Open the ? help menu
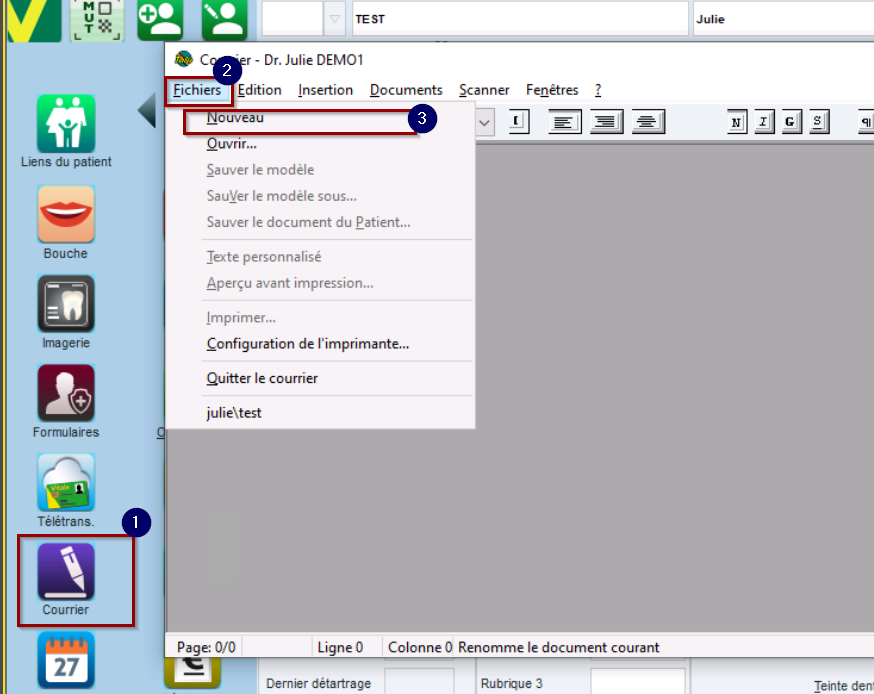 click(598, 90)
